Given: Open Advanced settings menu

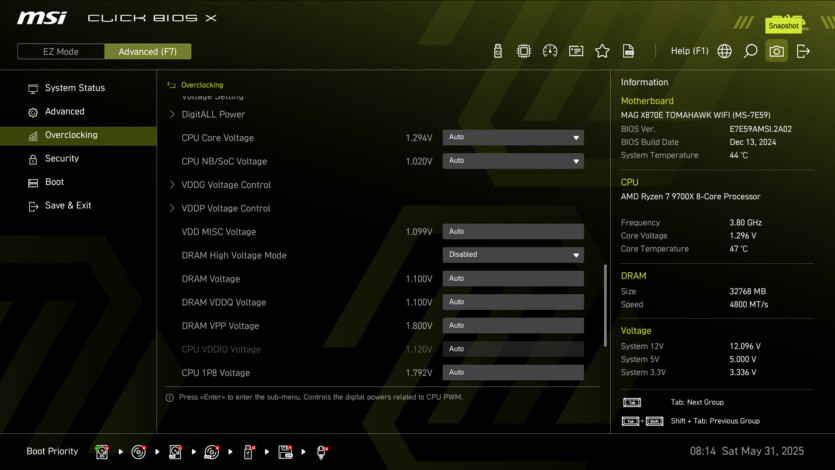Looking at the screenshot, I should [x=78, y=111].
